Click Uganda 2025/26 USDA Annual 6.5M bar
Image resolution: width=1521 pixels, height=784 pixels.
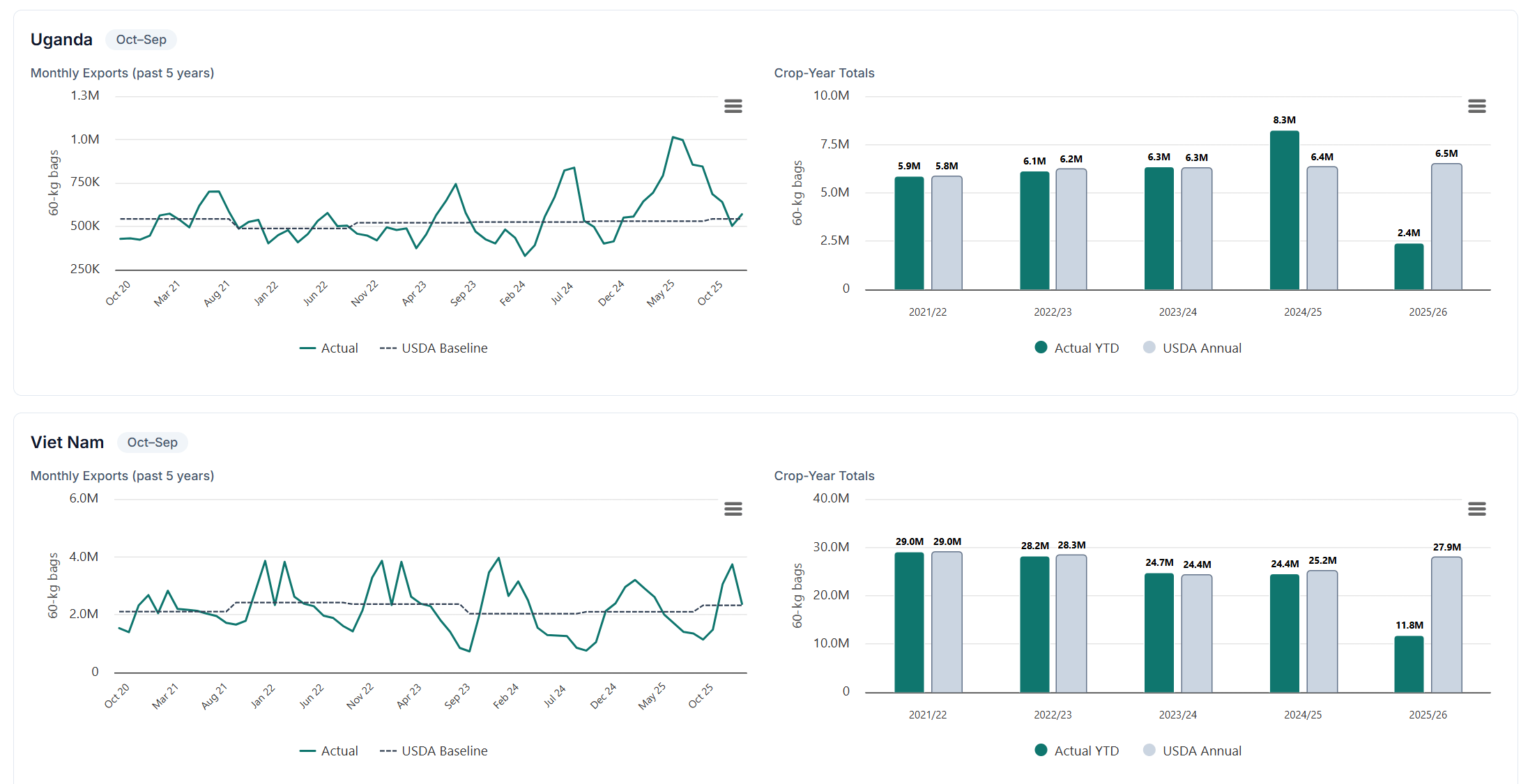pyautogui.click(x=1446, y=227)
